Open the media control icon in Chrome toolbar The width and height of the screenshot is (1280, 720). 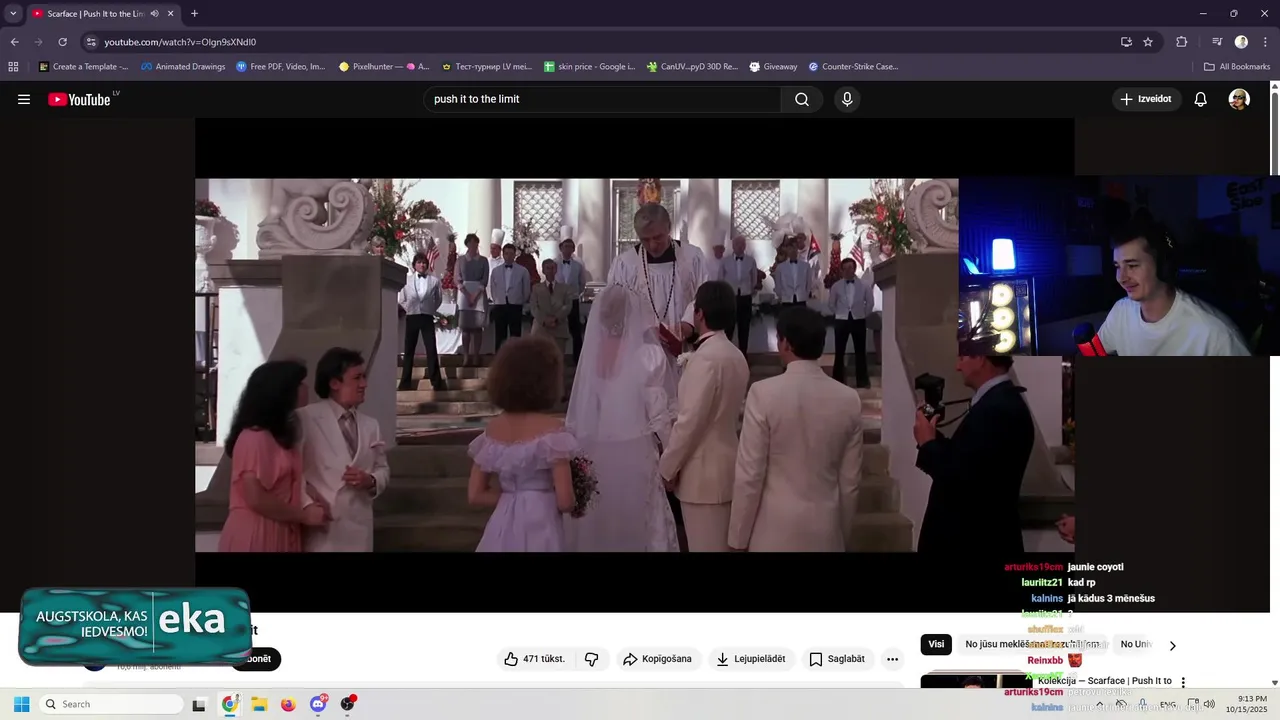pos(1217,42)
